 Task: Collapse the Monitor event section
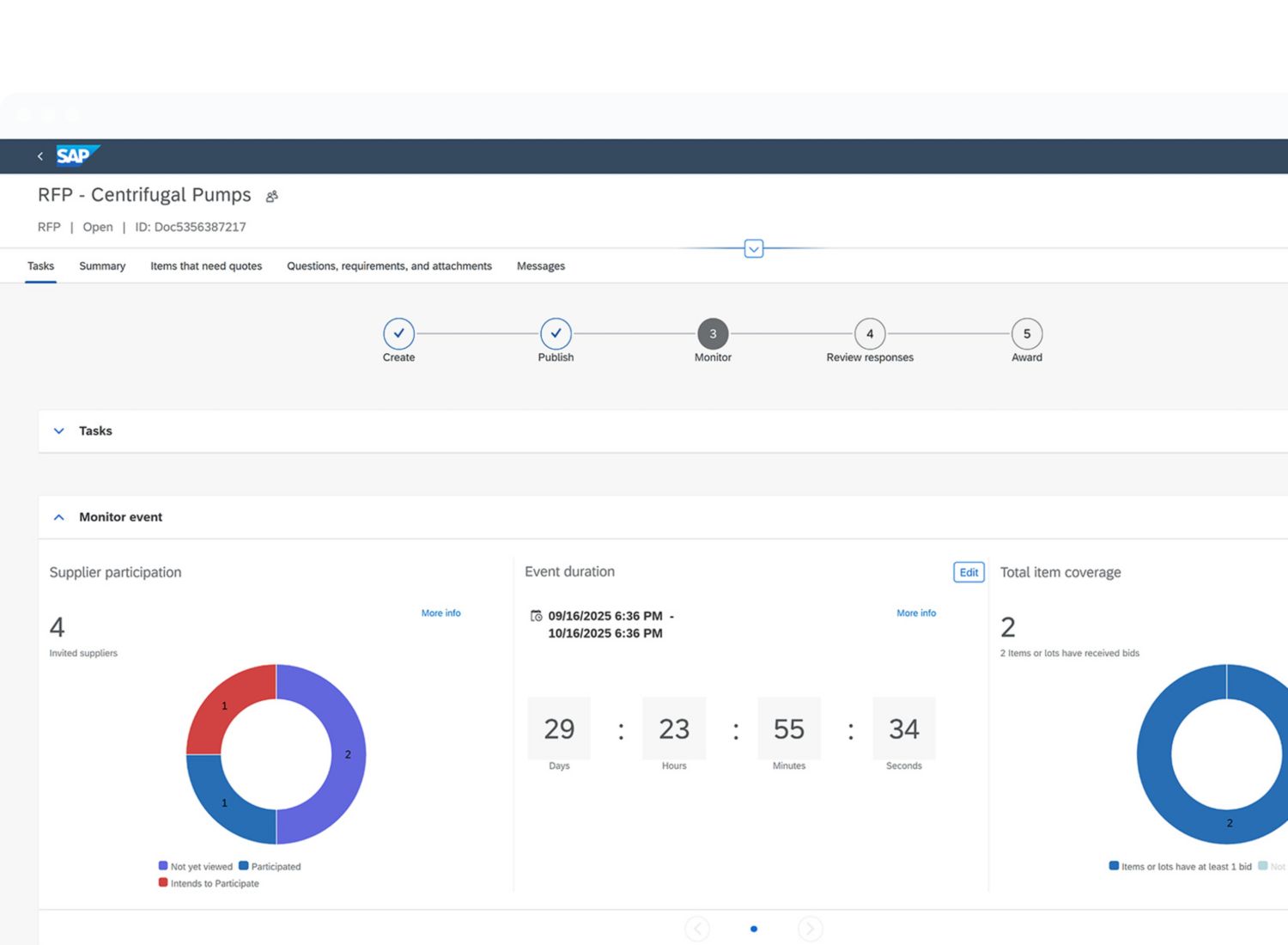tap(59, 517)
